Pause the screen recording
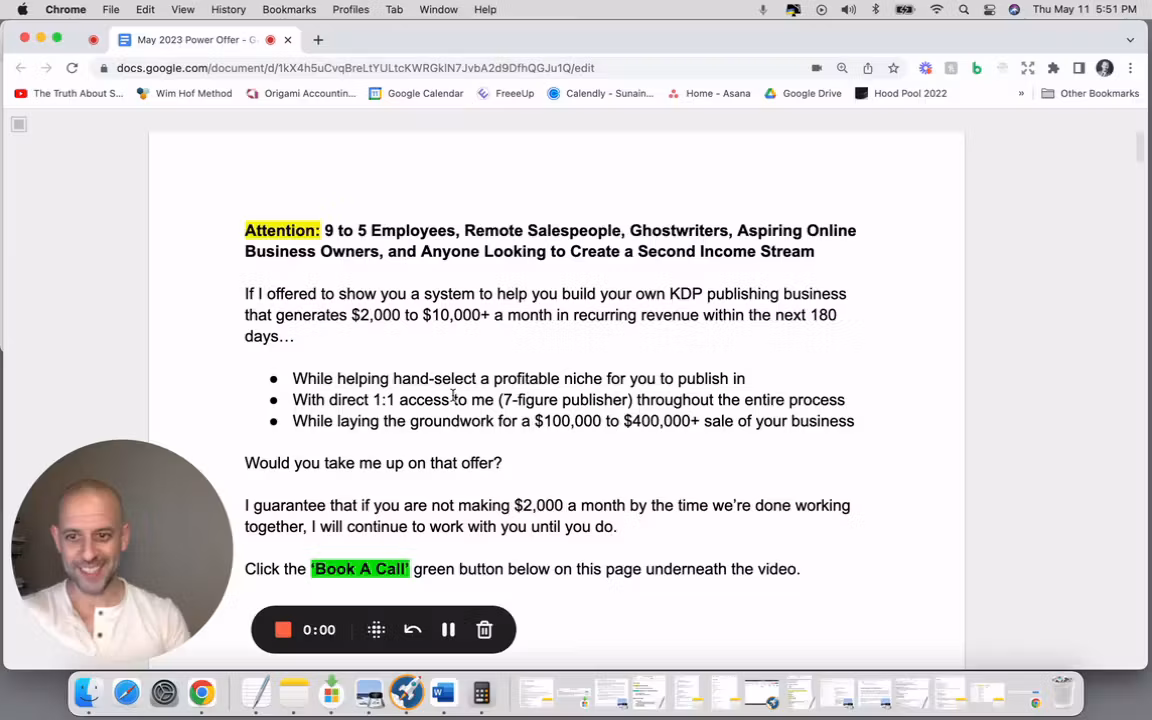This screenshot has width=1152, height=720. click(448, 629)
